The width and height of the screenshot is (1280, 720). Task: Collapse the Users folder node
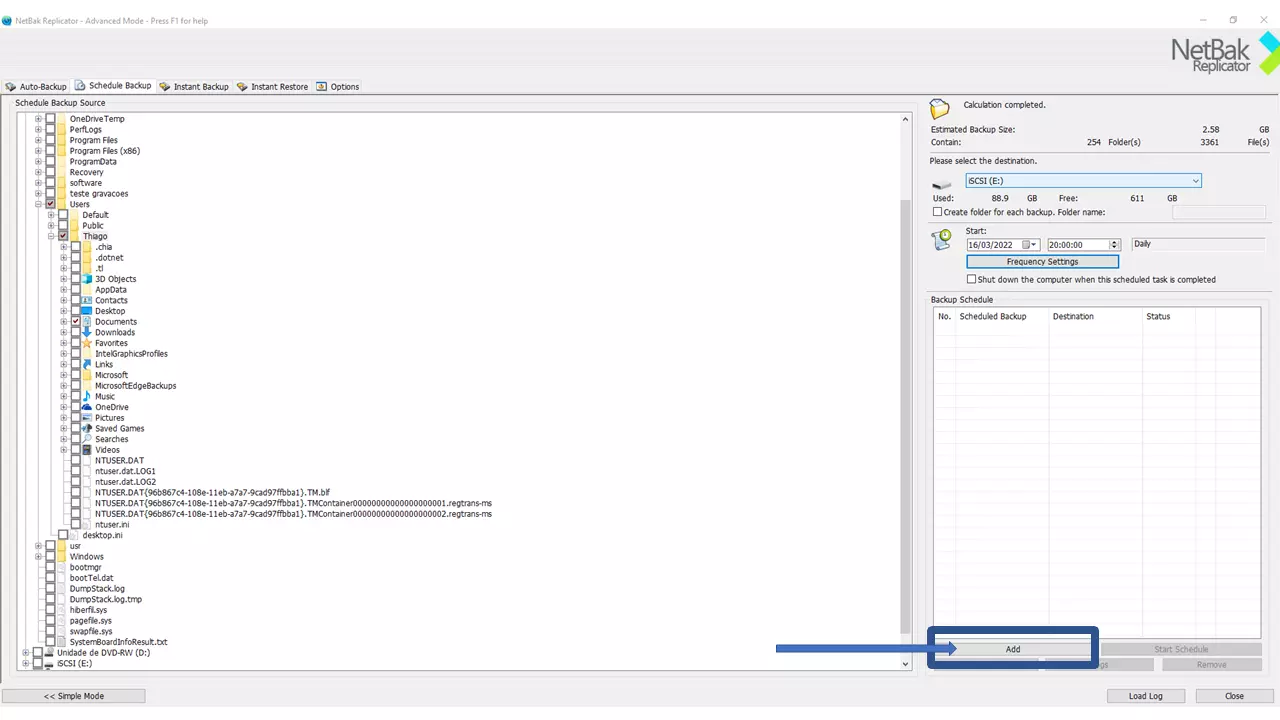point(38,204)
